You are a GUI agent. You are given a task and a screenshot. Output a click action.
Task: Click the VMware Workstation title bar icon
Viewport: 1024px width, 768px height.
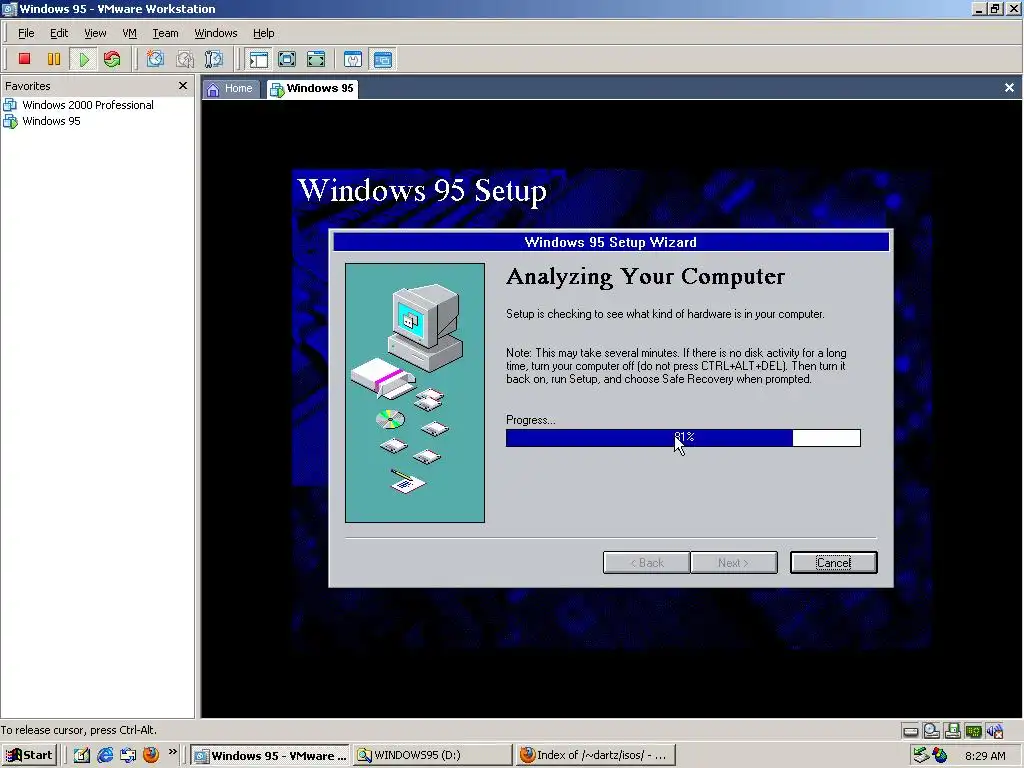(x=9, y=8)
